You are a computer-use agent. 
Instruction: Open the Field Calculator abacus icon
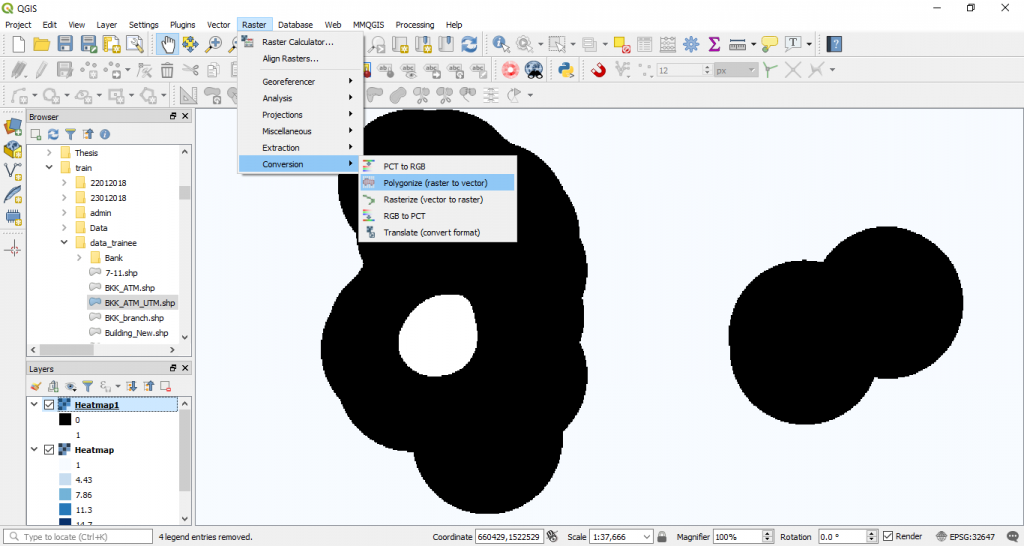[x=667, y=44]
